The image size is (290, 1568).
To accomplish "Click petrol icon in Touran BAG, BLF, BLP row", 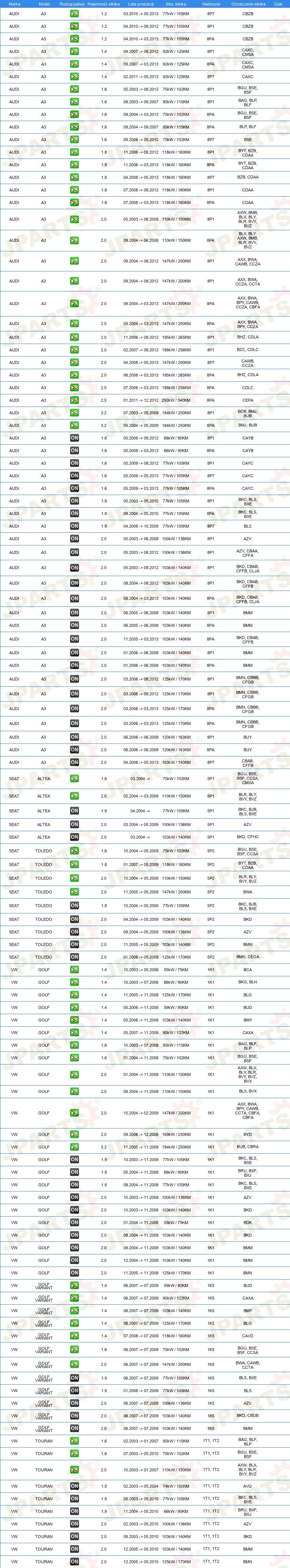I will coord(74,1441).
